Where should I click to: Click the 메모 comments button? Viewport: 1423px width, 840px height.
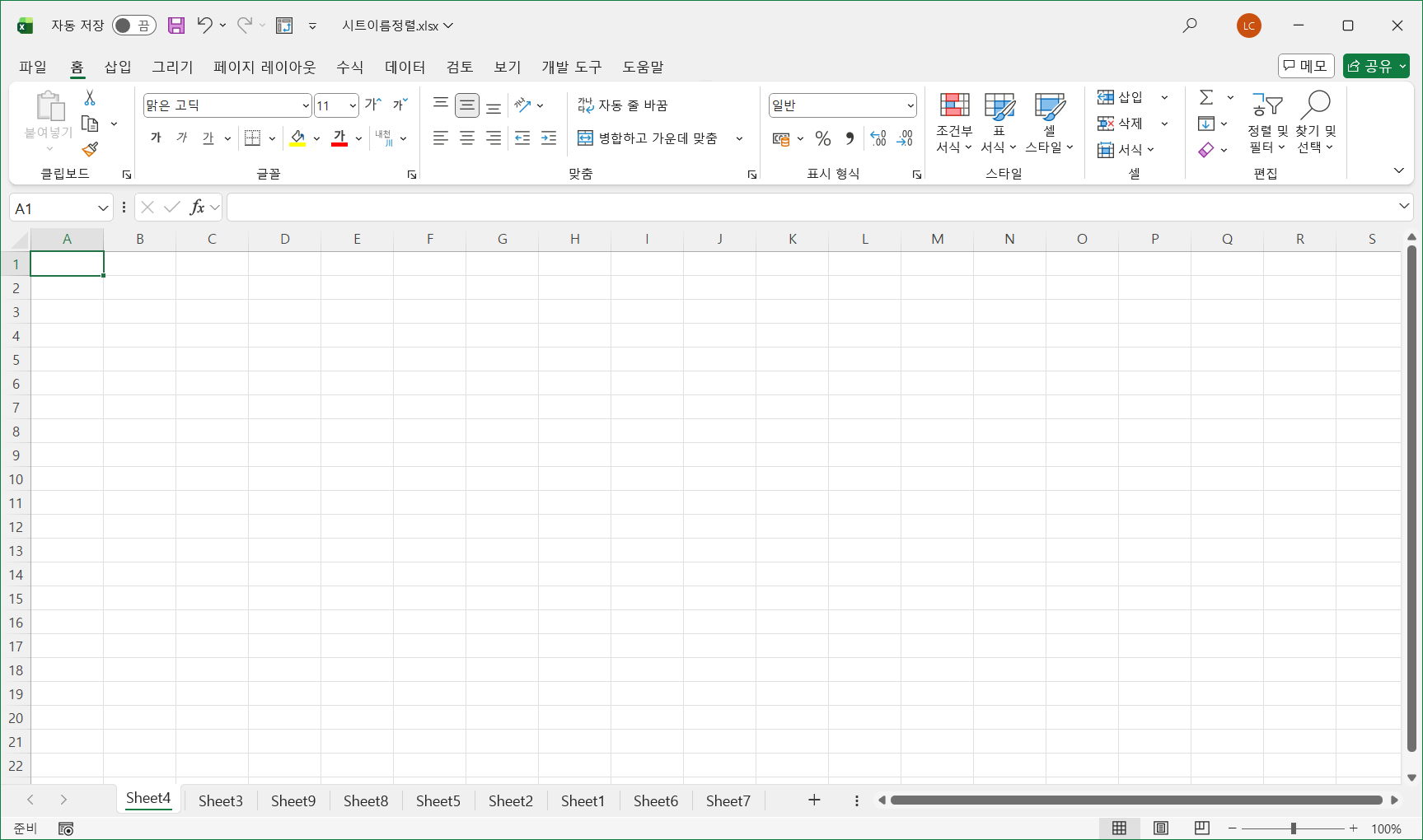pos(1306,66)
